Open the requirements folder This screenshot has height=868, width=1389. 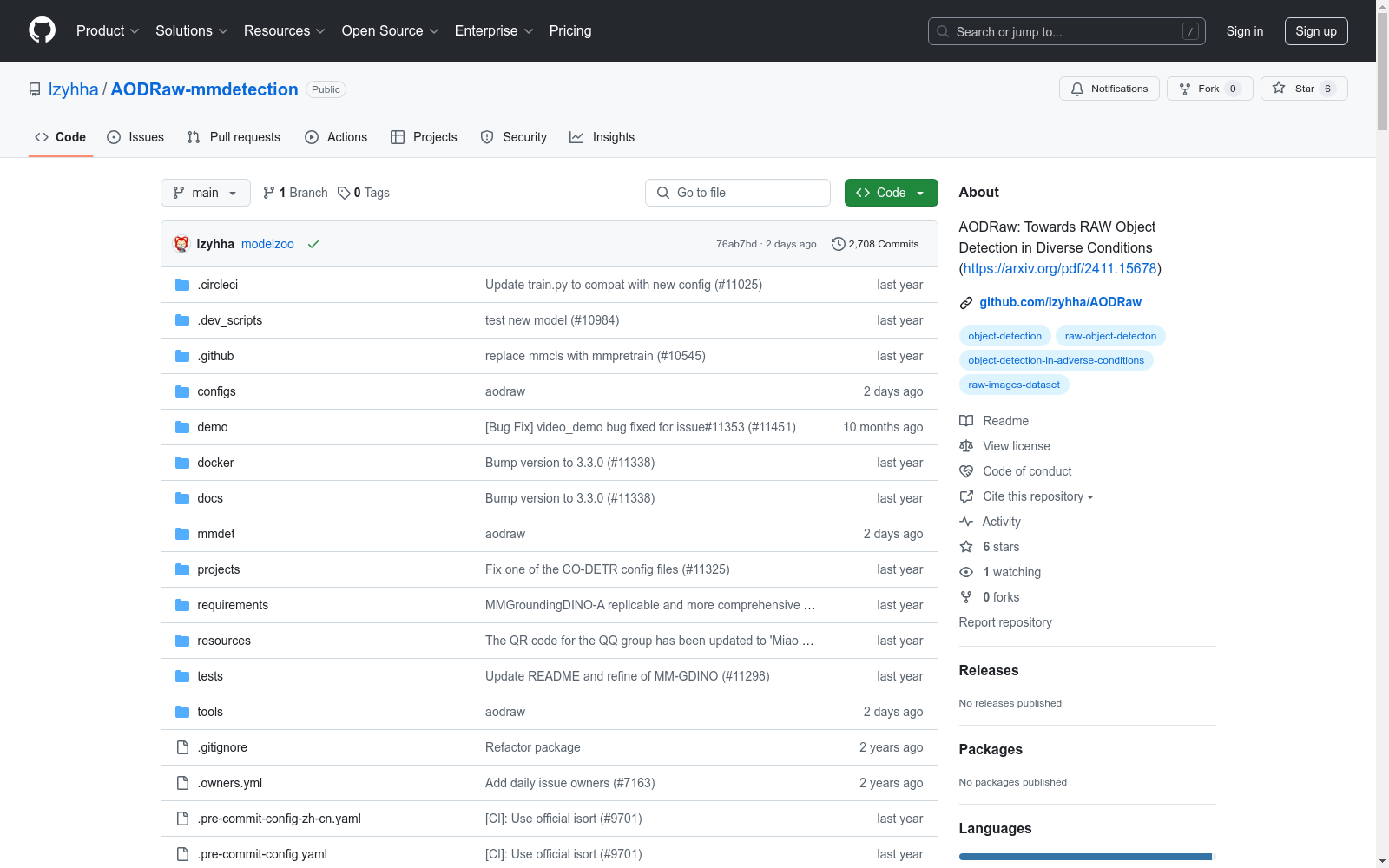pos(233,605)
